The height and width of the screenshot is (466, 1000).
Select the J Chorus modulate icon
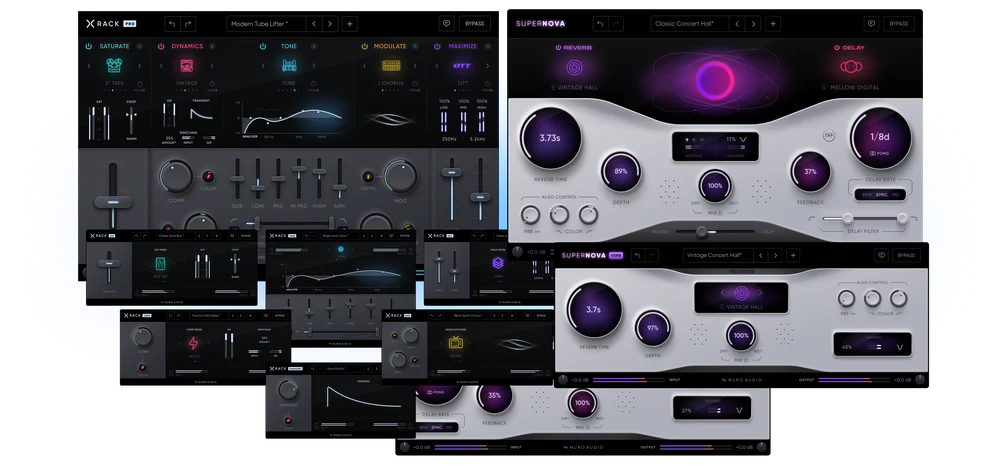click(391, 65)
